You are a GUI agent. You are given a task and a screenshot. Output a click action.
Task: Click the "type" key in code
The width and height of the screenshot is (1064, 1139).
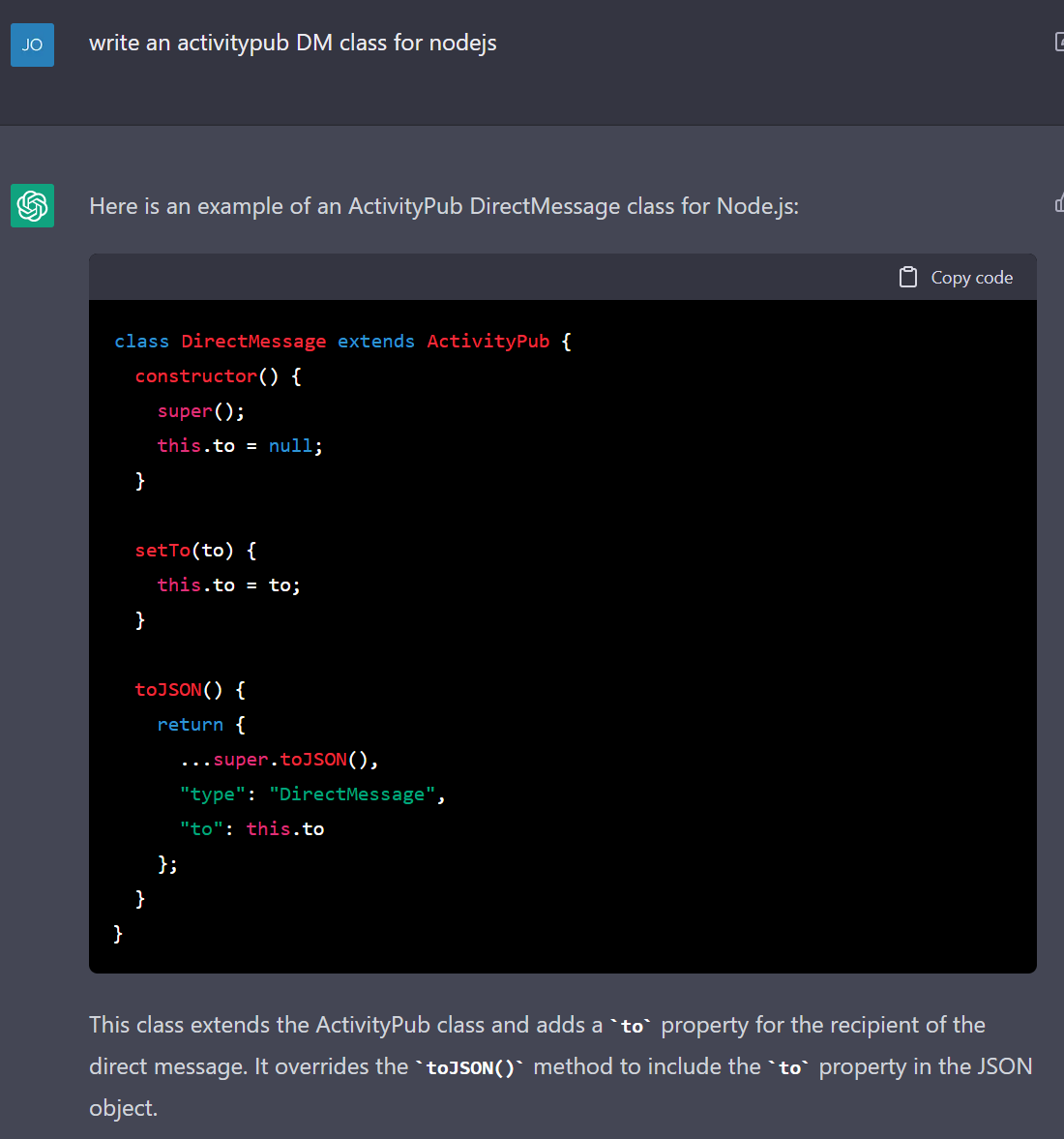213,794
